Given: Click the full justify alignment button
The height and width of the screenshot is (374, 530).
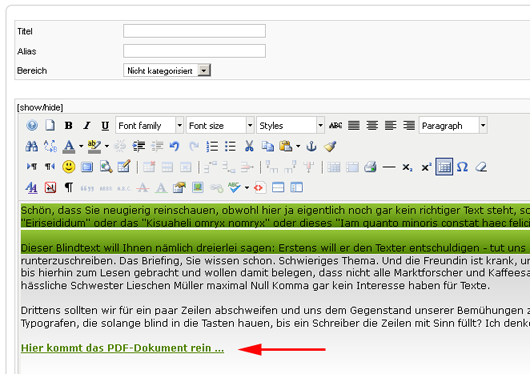Looking at the screenshot, I should point(354,125).
